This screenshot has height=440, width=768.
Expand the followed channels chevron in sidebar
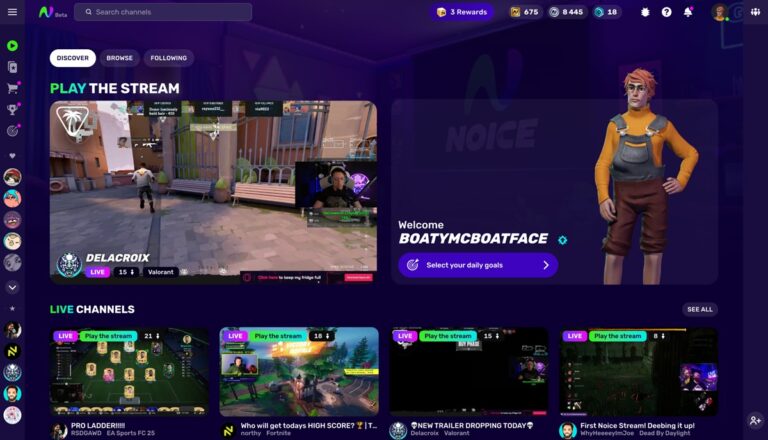12,287
